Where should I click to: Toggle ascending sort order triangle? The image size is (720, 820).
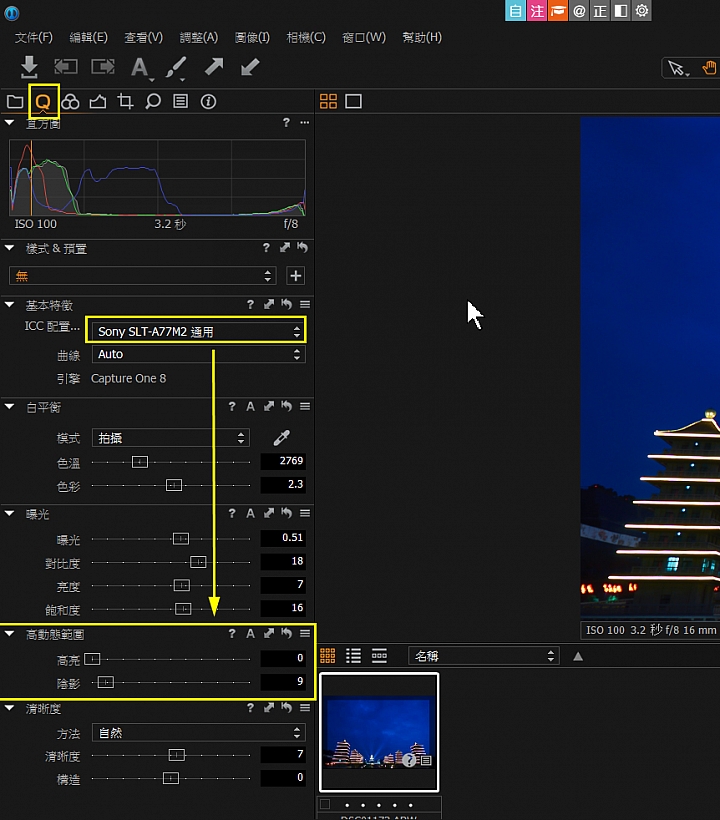[578, 656]
